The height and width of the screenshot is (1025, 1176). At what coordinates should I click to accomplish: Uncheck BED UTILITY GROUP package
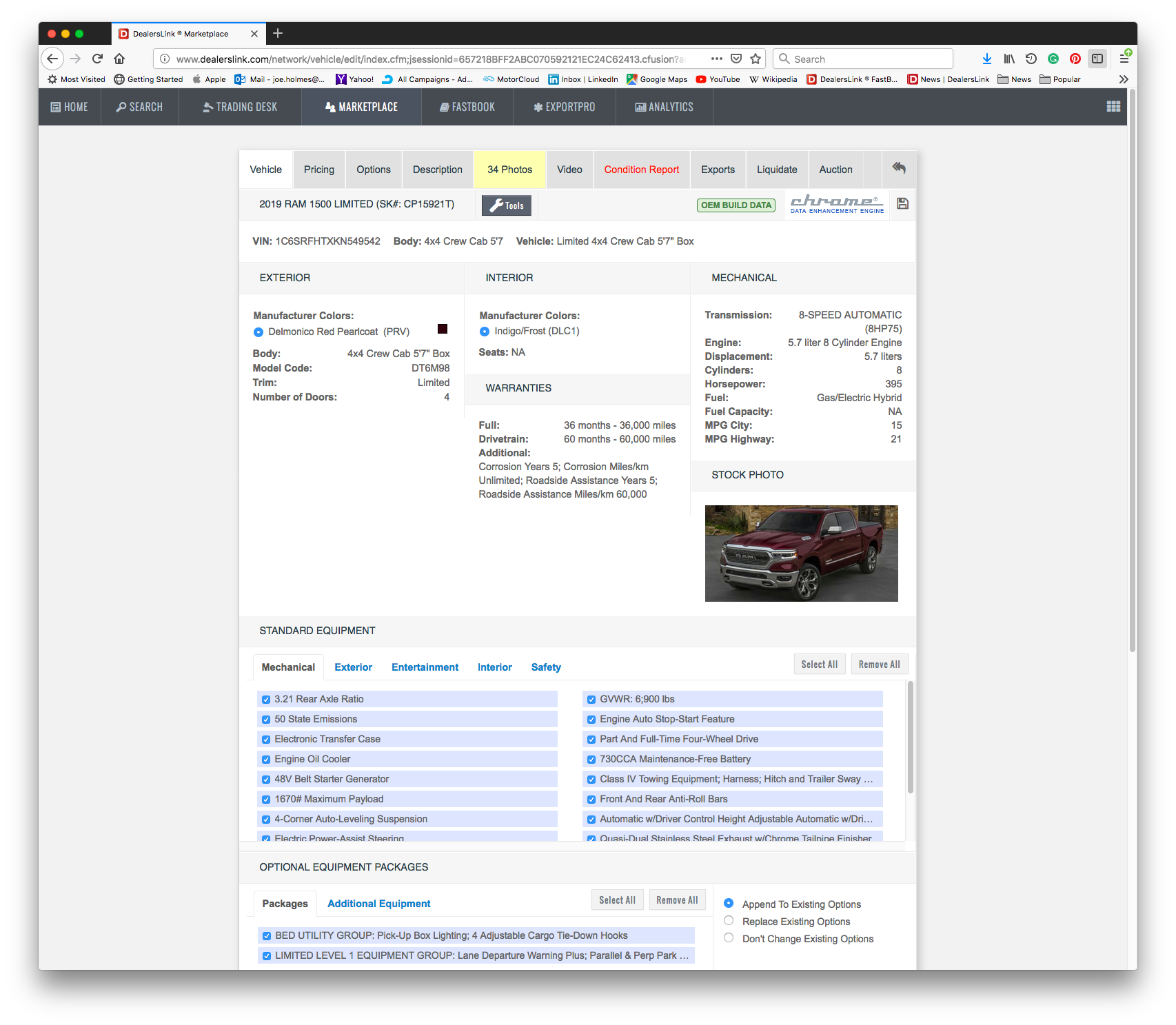[267, 935]
